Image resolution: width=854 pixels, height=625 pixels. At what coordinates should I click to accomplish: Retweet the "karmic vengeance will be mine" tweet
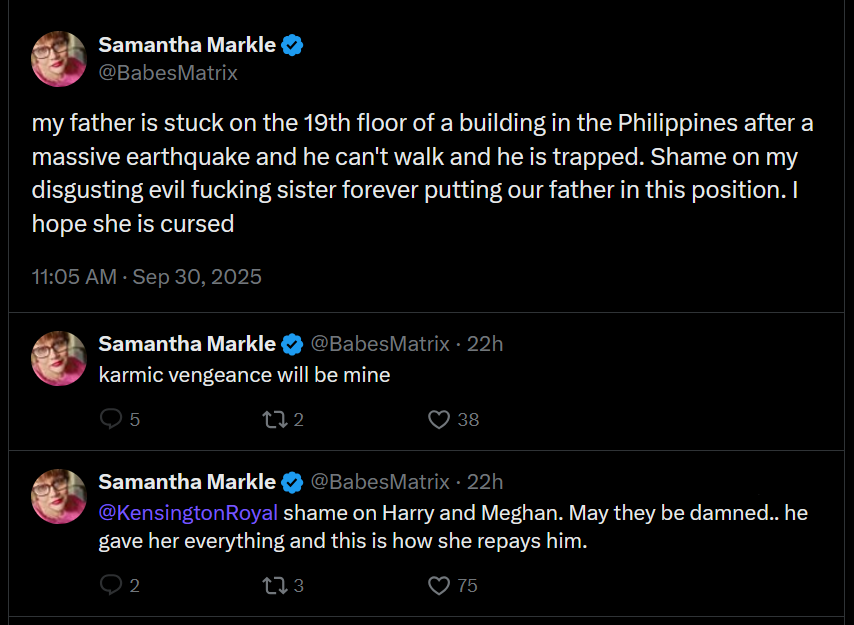pos(271,419)
